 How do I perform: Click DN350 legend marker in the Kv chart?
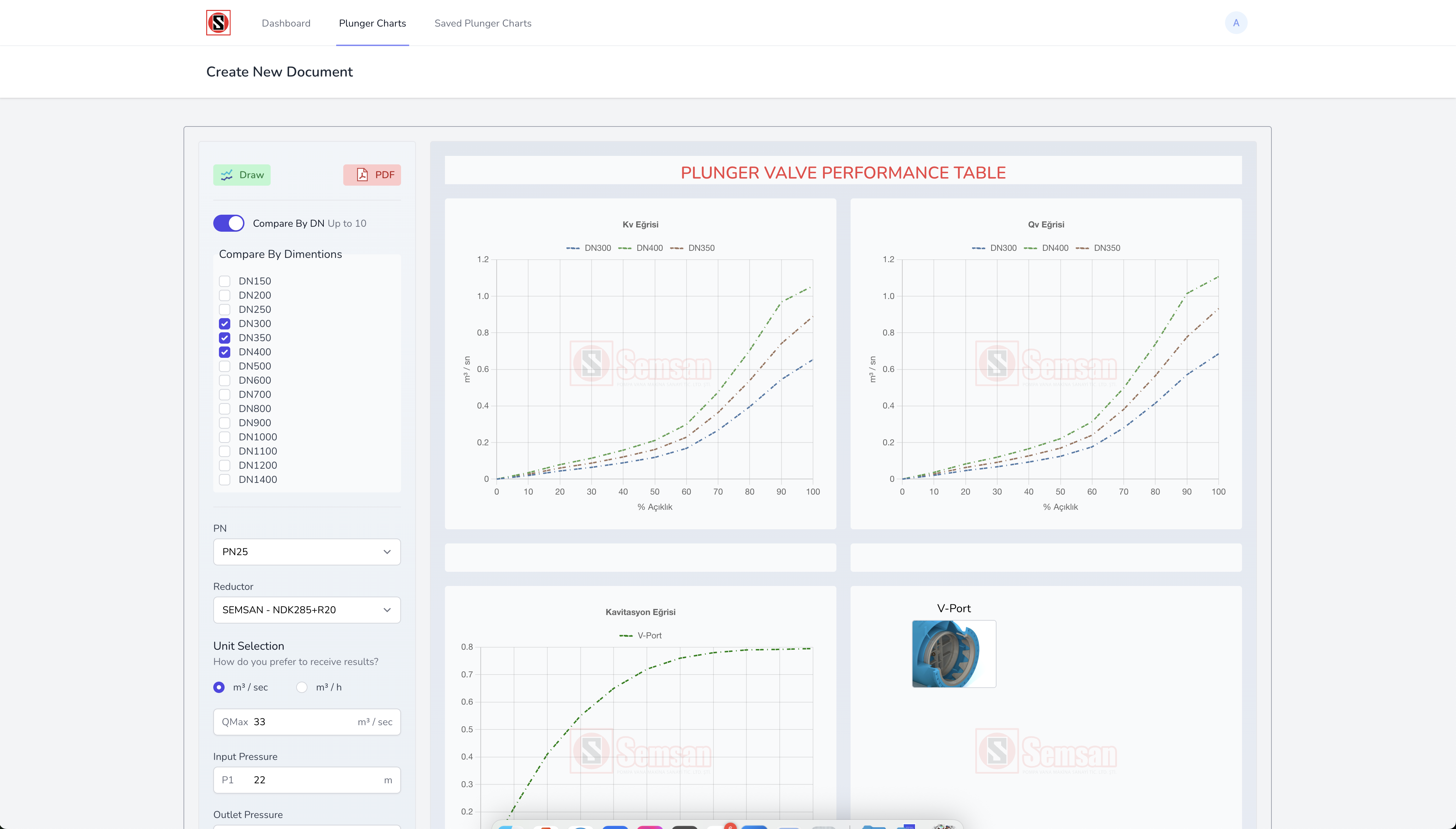coord(676,248)
